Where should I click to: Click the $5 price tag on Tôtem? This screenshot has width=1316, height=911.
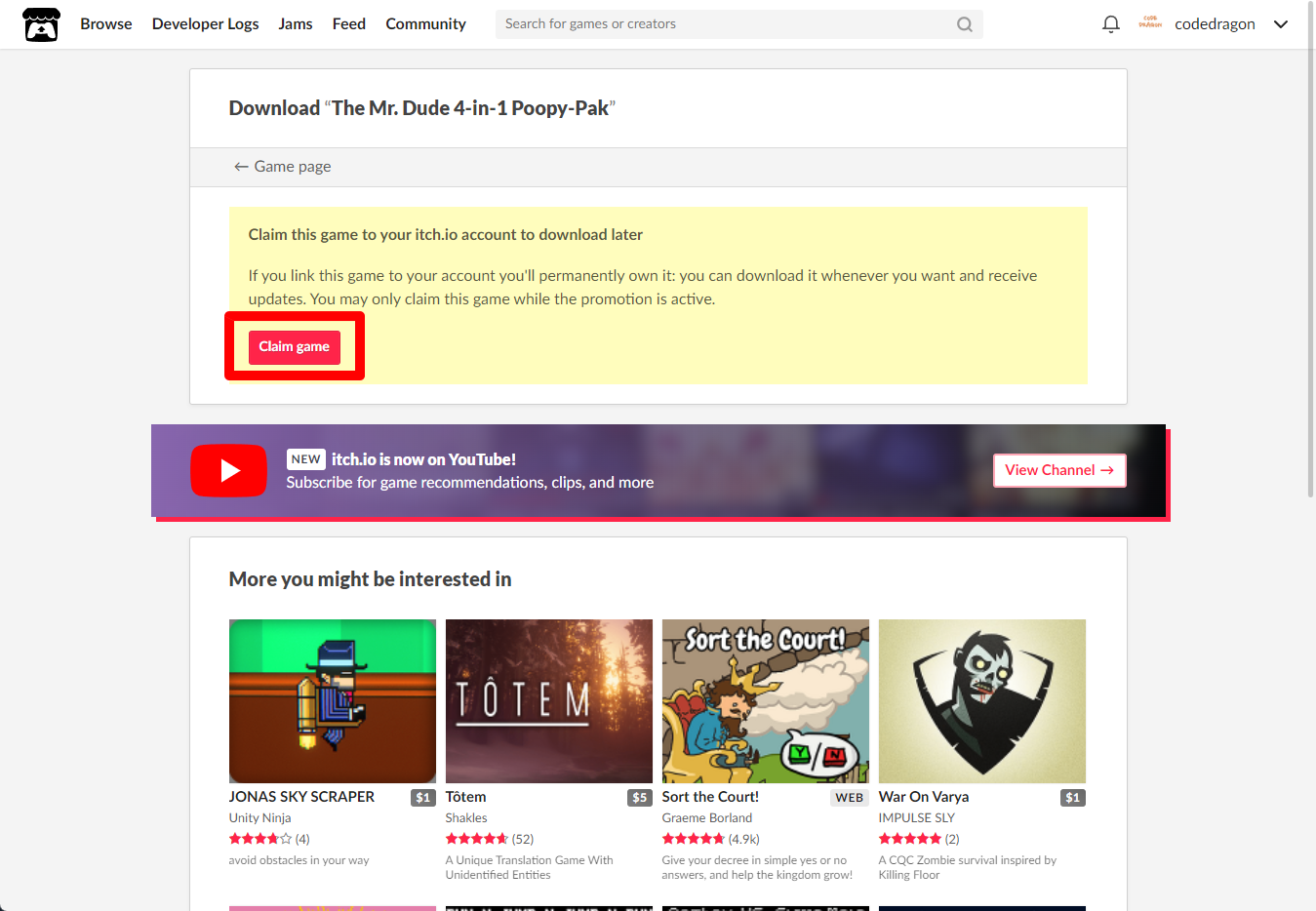640,798
